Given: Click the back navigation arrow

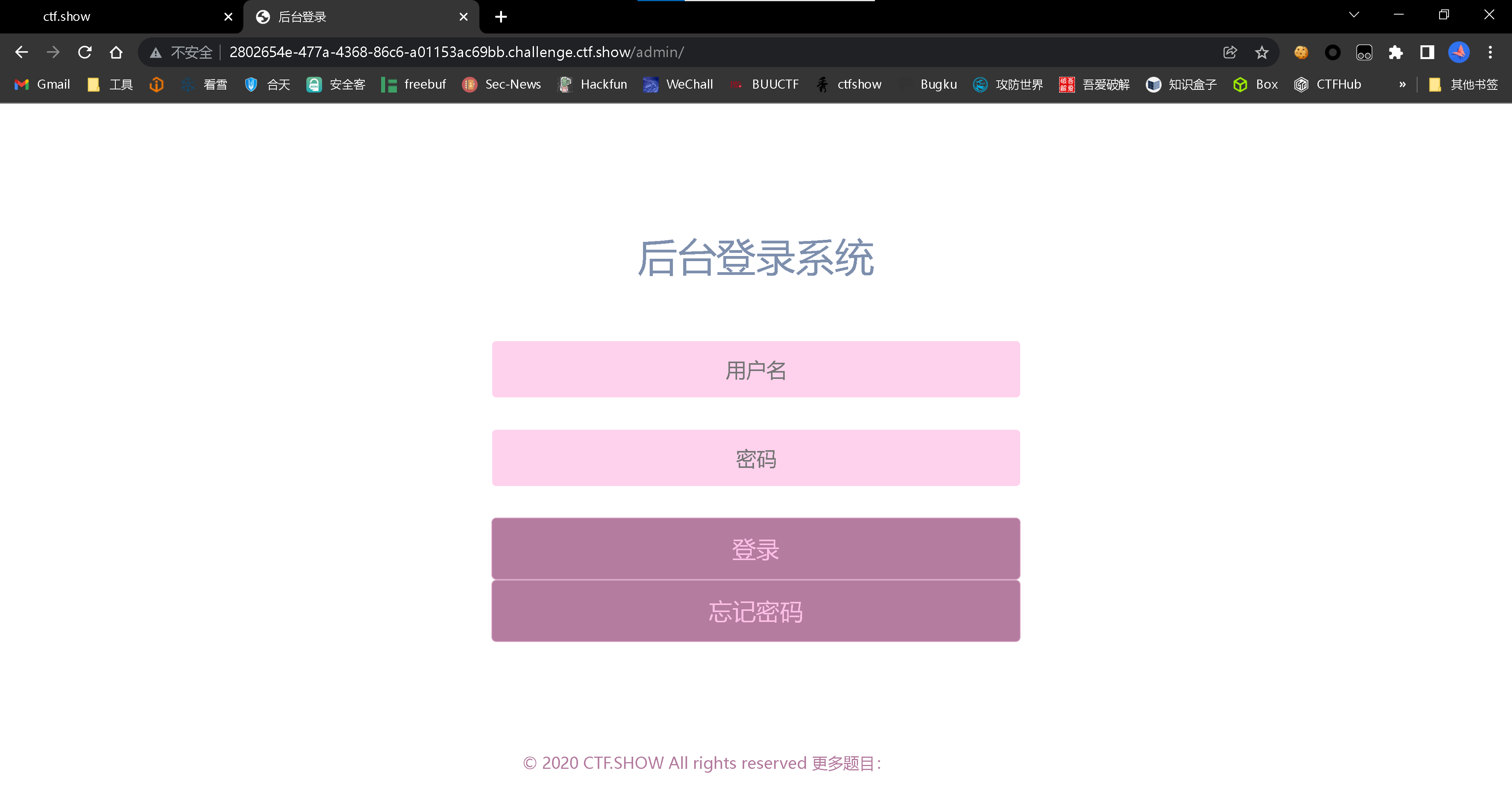Looking at the screenshot, I should pos(22,52).
